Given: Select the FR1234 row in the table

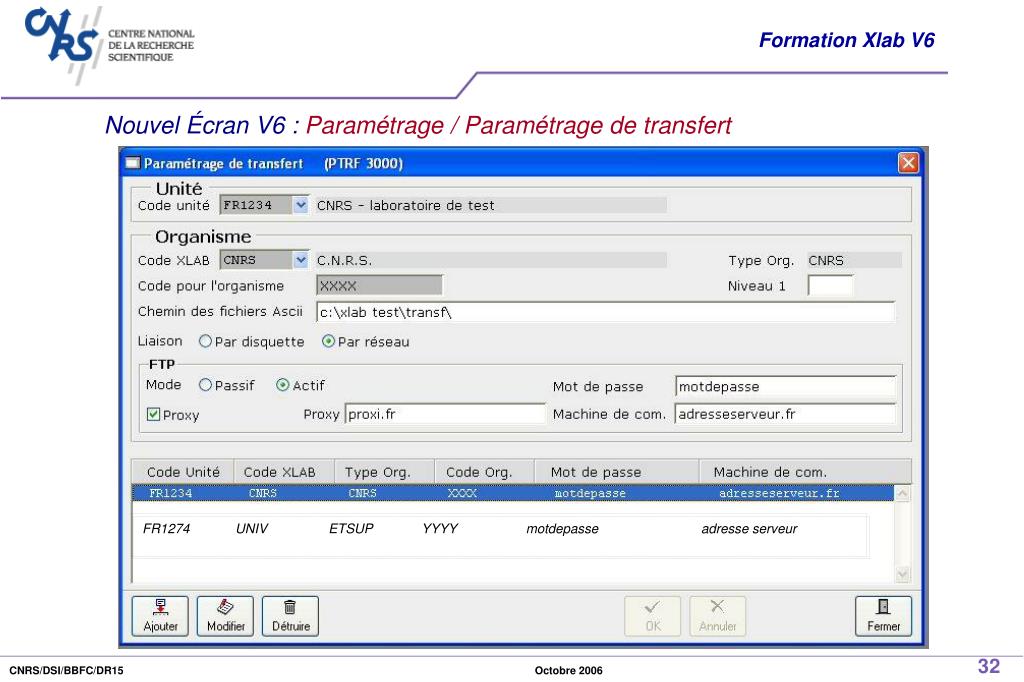Looking at the screenshot, I should (513, 493).
